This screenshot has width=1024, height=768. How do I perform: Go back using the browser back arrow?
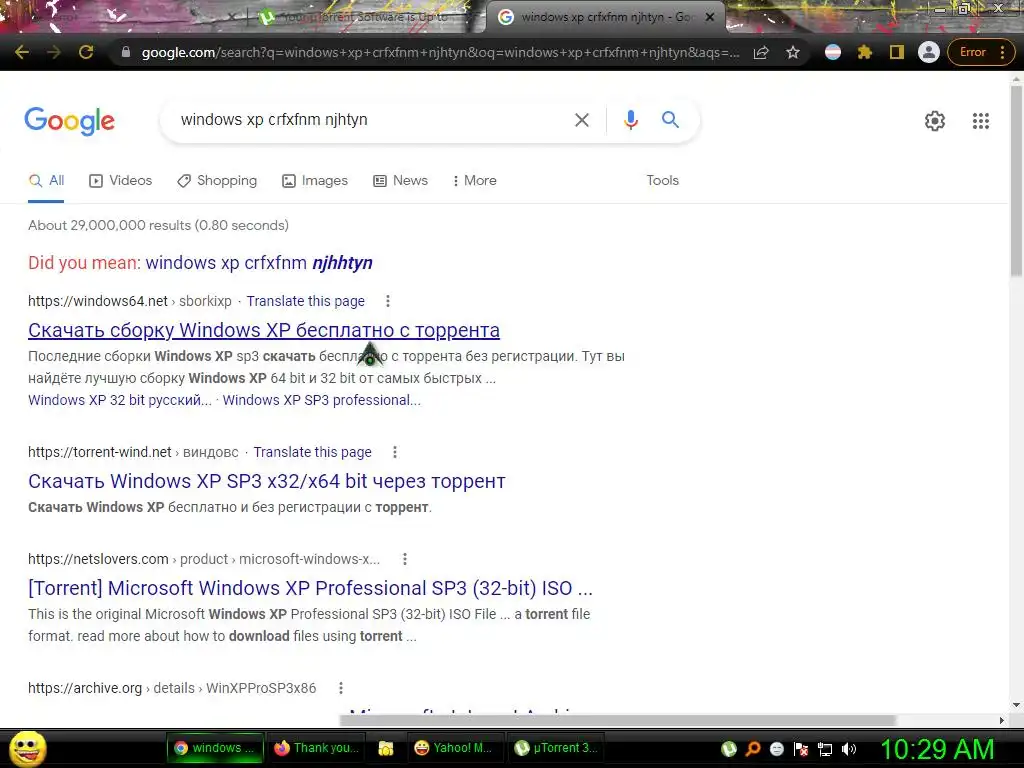point(22,52)
